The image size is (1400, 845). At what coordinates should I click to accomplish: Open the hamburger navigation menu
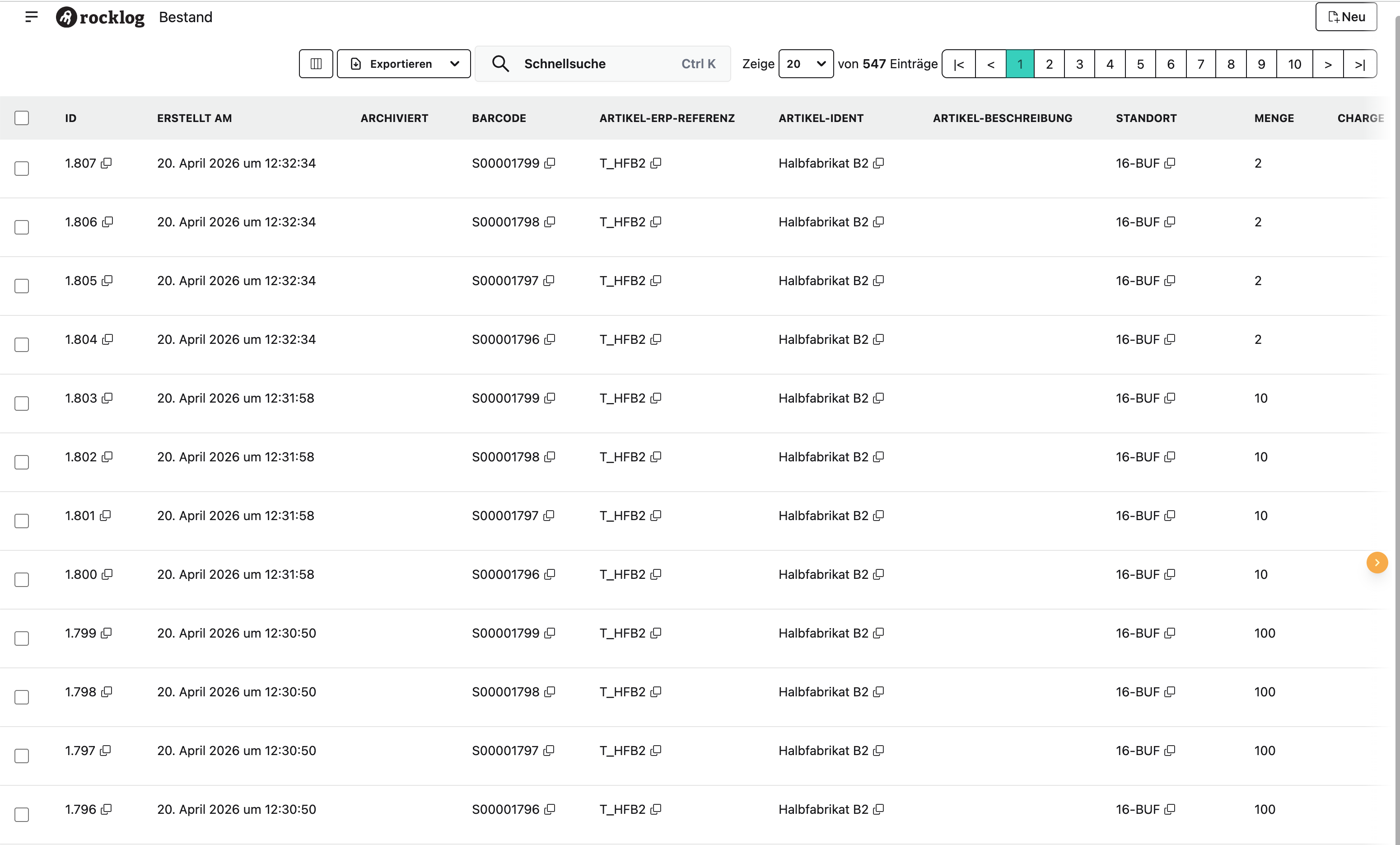tap(32, 16)
